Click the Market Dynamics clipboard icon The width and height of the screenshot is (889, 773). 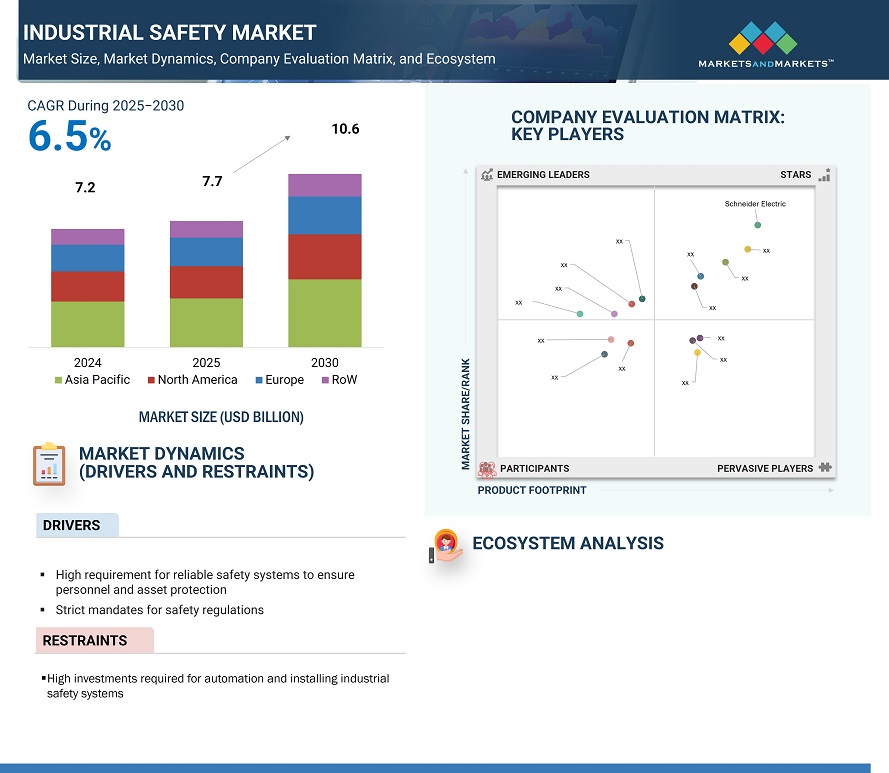tap(48, 464)
